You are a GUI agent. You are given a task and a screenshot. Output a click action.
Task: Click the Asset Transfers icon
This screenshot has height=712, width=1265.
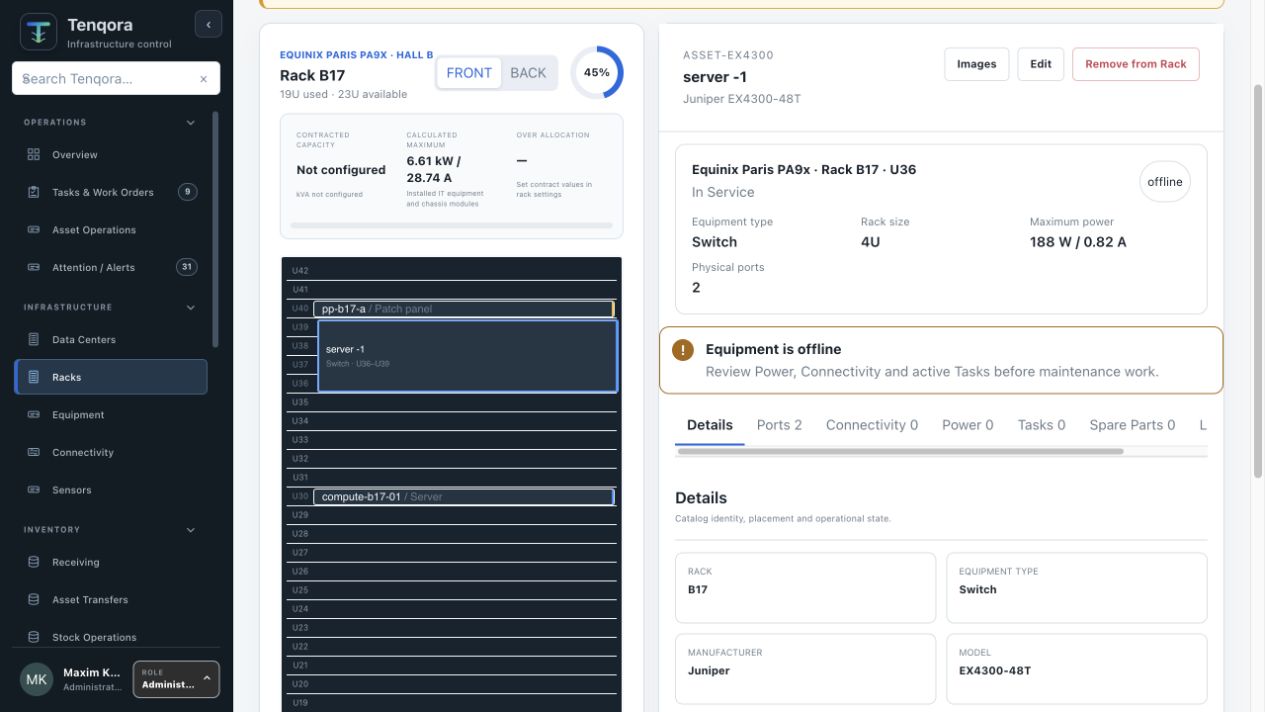(33, 600)
